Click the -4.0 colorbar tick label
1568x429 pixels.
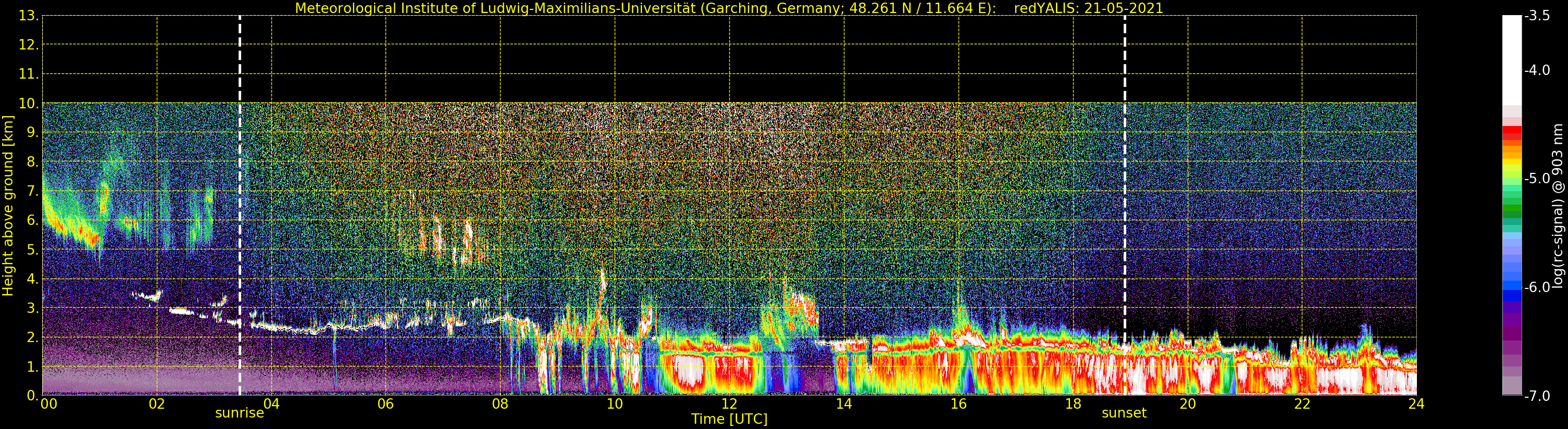pos(1537,71)
